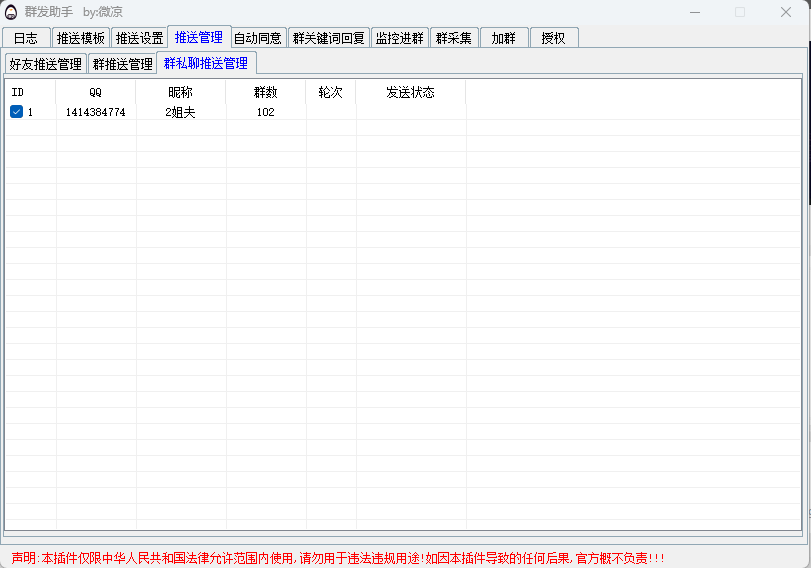Close the 群发助手 window
Screen dimensions: 811x568
(786, 12)
